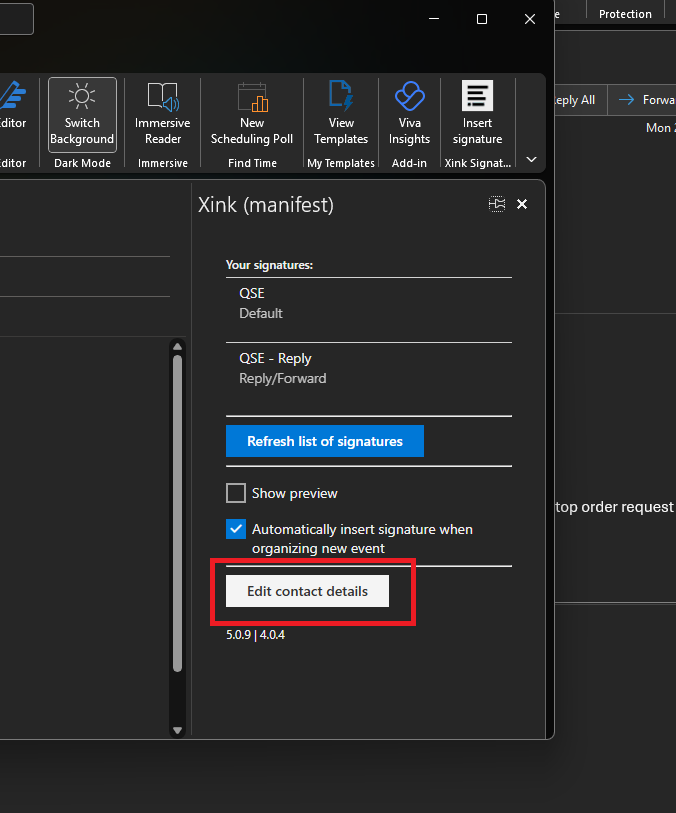Screen dimensions: 676x813
Task: Click the Insert signature ribbon icon
Action: pos(477,113)
